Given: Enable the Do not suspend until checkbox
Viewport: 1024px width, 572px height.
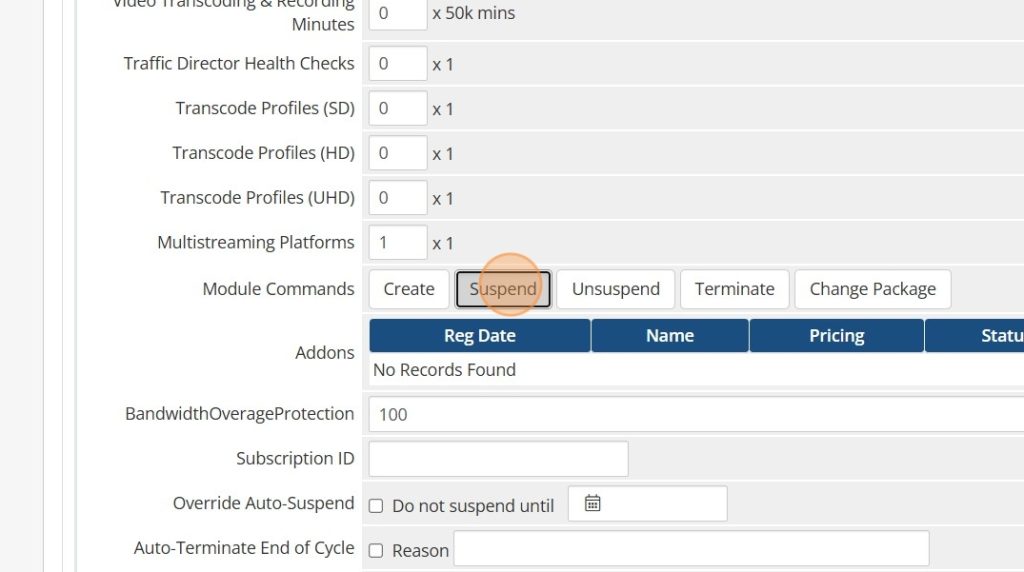Looking at the screenshot, I should point(376,506).
